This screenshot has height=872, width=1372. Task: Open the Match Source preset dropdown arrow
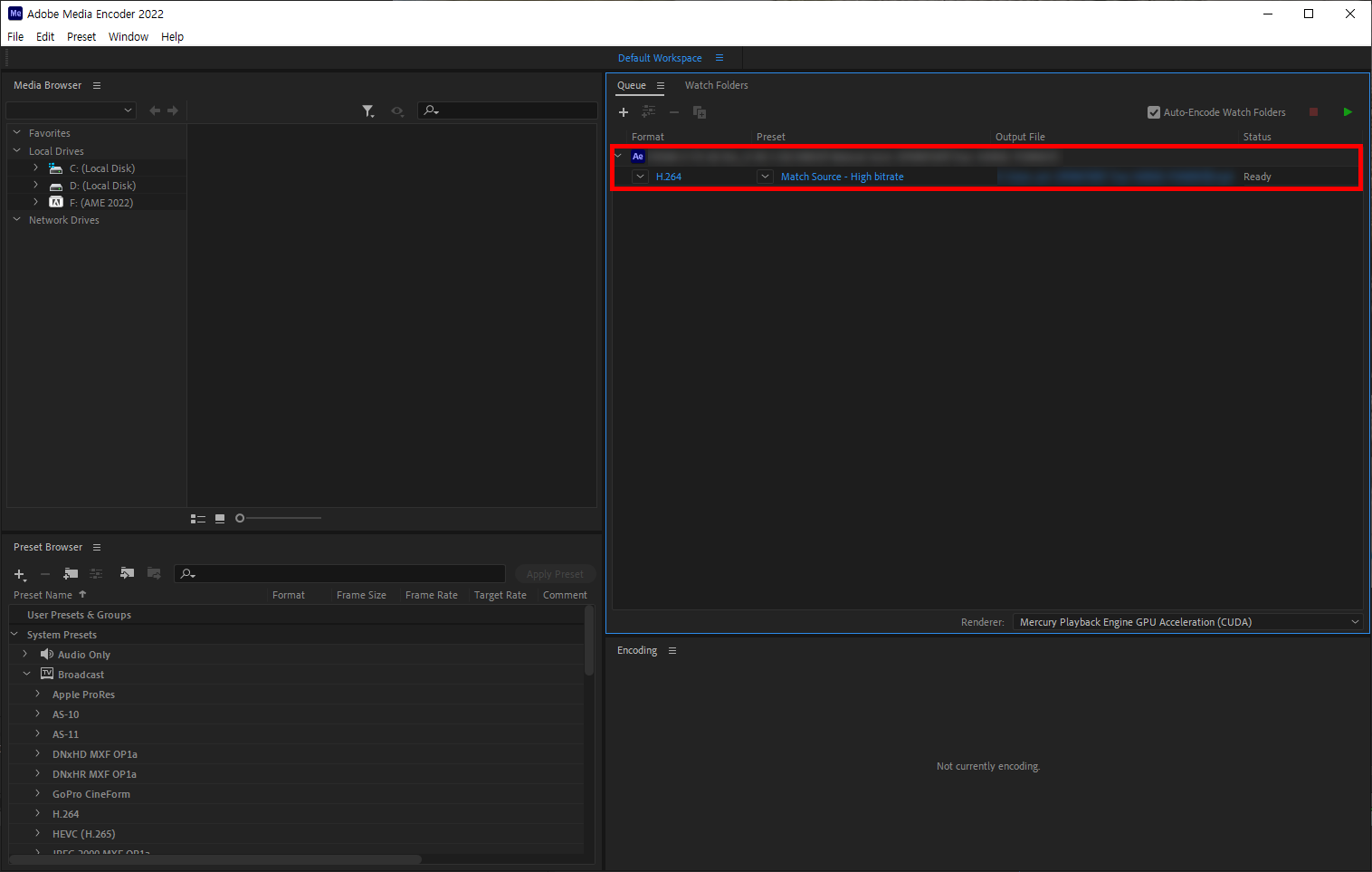(x=766, y=177)
